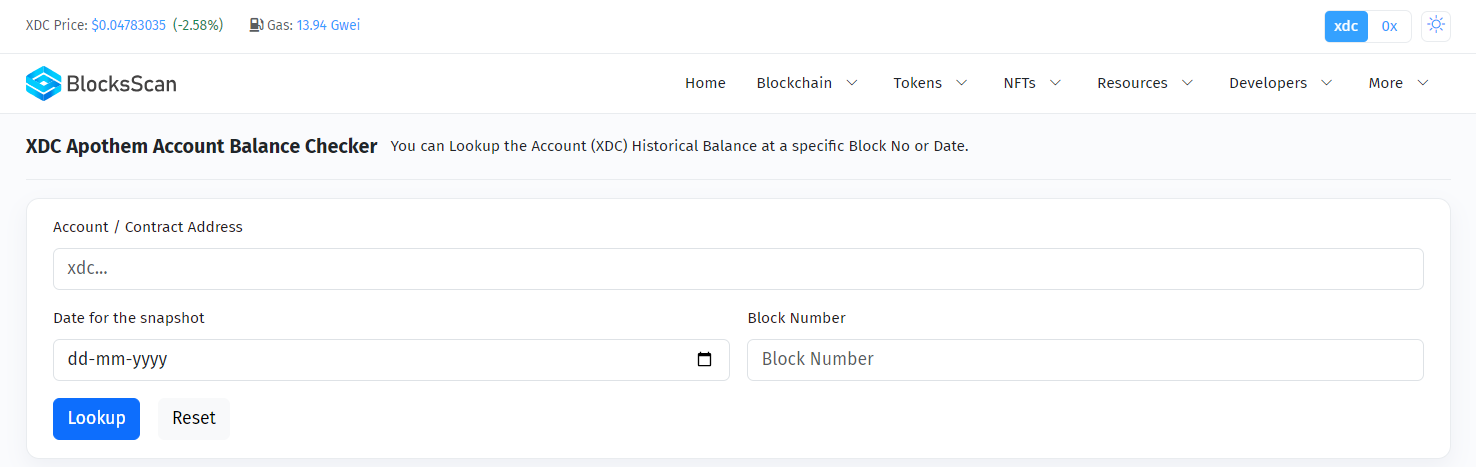Expand the Tokens dropdown menu

(930, 83)
